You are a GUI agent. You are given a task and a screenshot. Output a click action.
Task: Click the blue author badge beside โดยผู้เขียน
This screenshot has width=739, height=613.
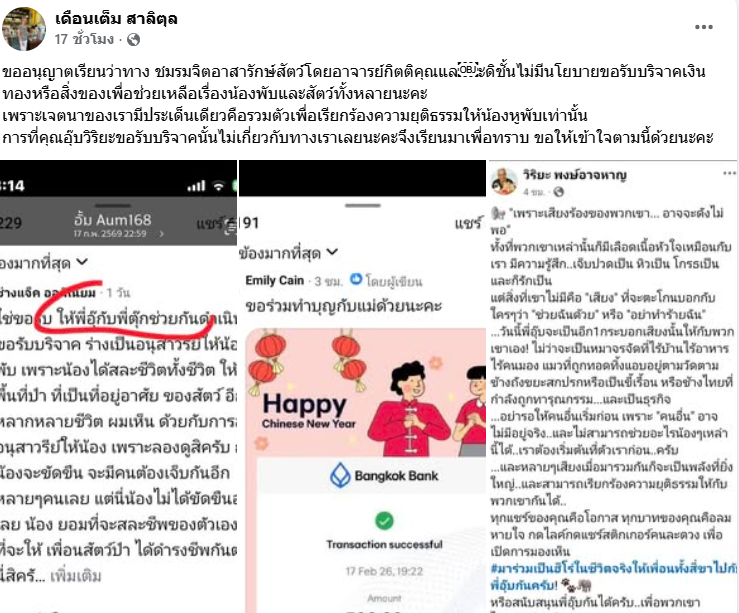[x=356, y=279]
